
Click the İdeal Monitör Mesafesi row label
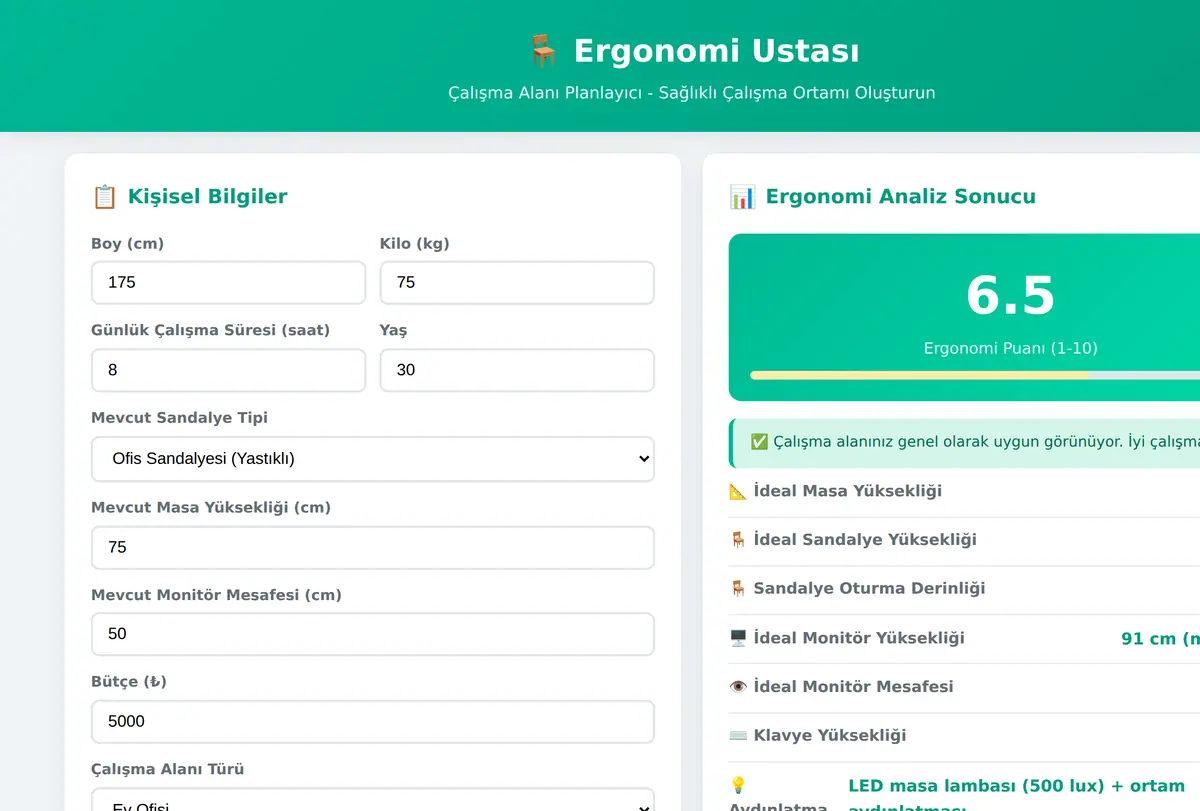point(853,687)
